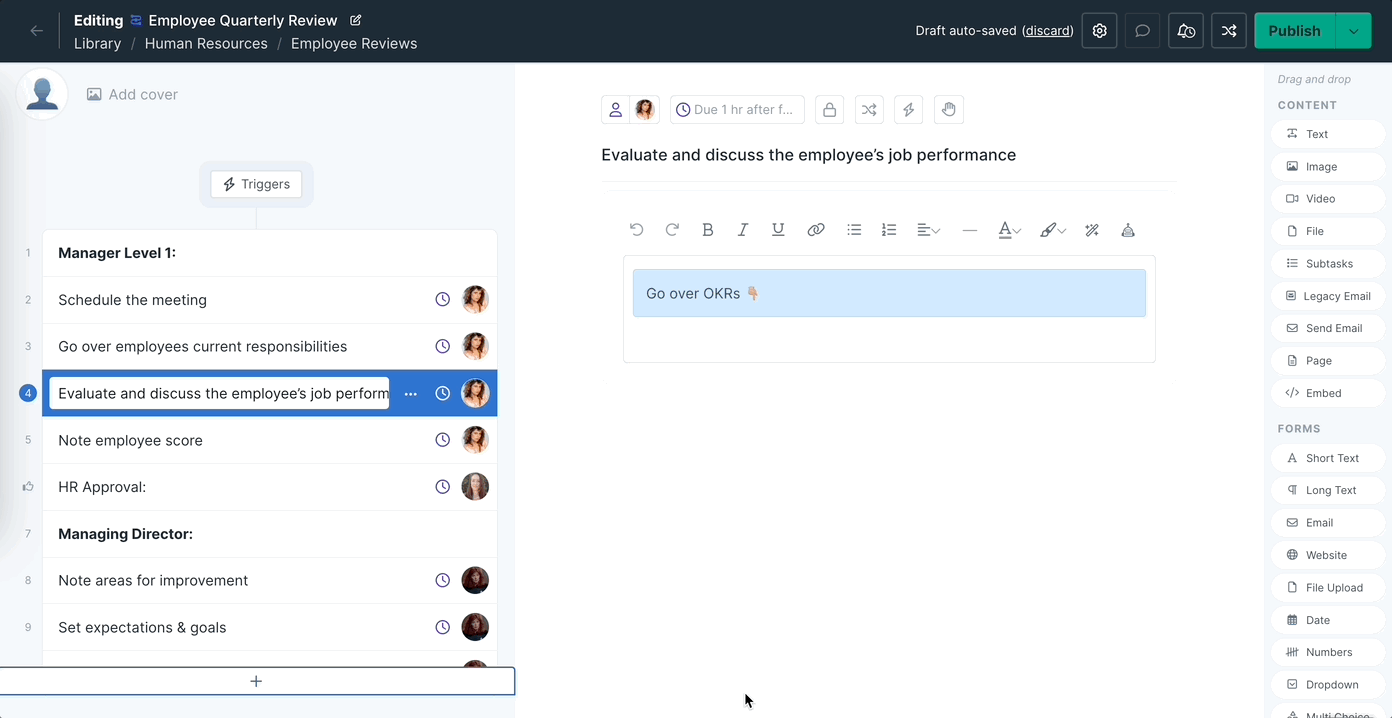Click the 'Go over OKRs' text block
Image resolution: width=1392 pixels, height=718 pixels.
(889, 293)
